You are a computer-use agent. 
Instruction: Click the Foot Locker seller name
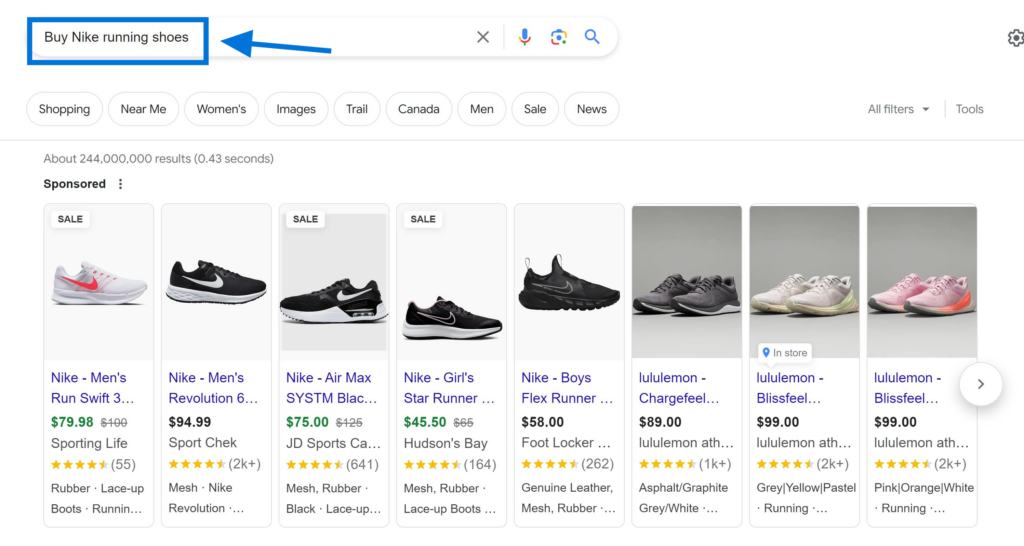[x=566, y=443]
